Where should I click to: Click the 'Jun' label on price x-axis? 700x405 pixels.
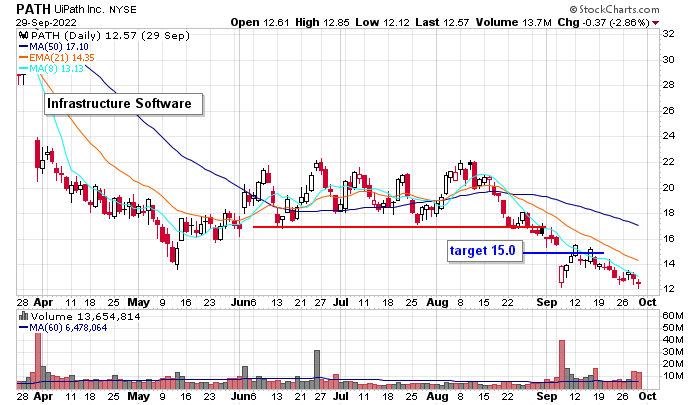tap(240, 302)
